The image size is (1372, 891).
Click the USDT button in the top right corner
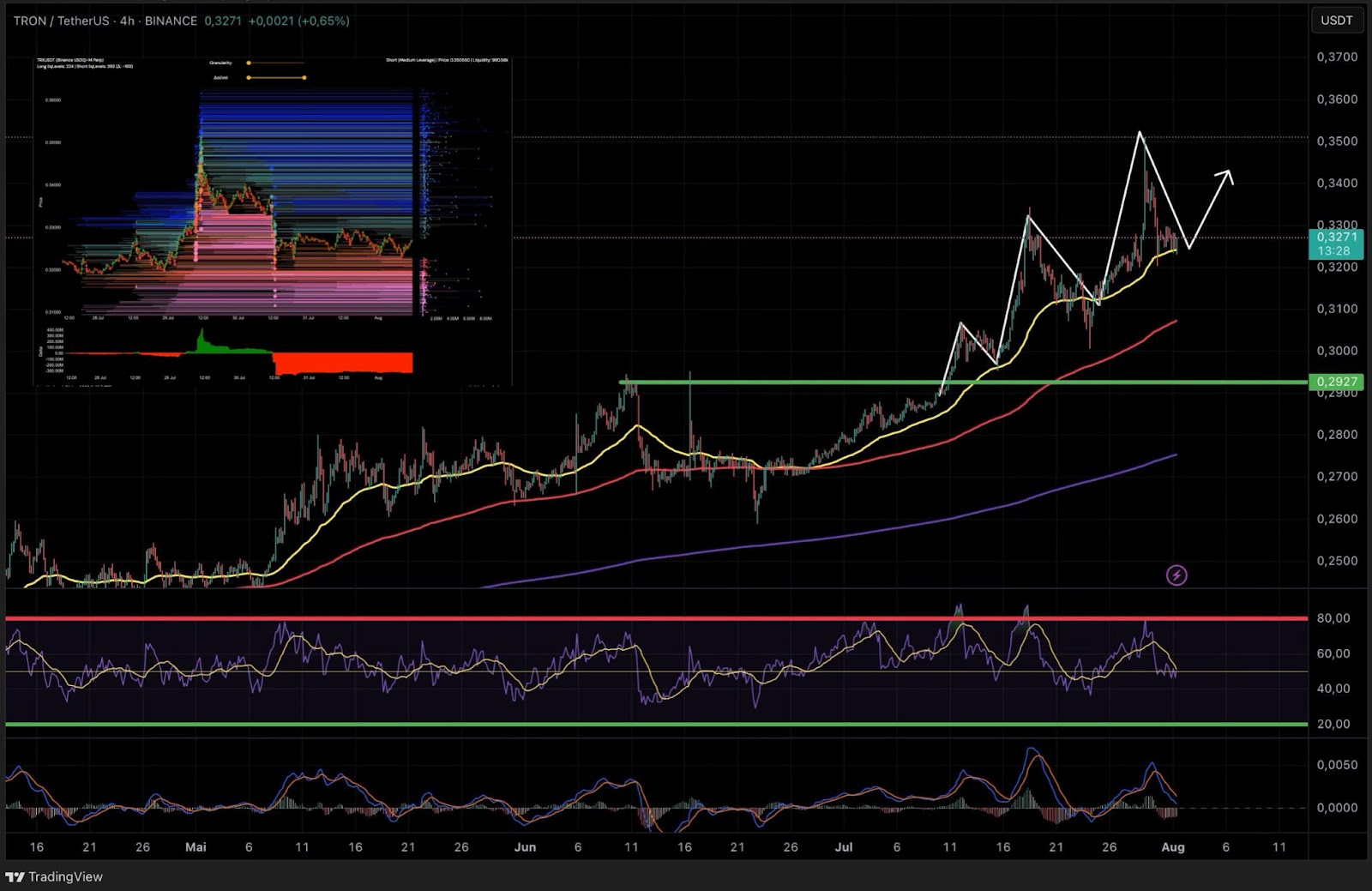coord(1336,21)
